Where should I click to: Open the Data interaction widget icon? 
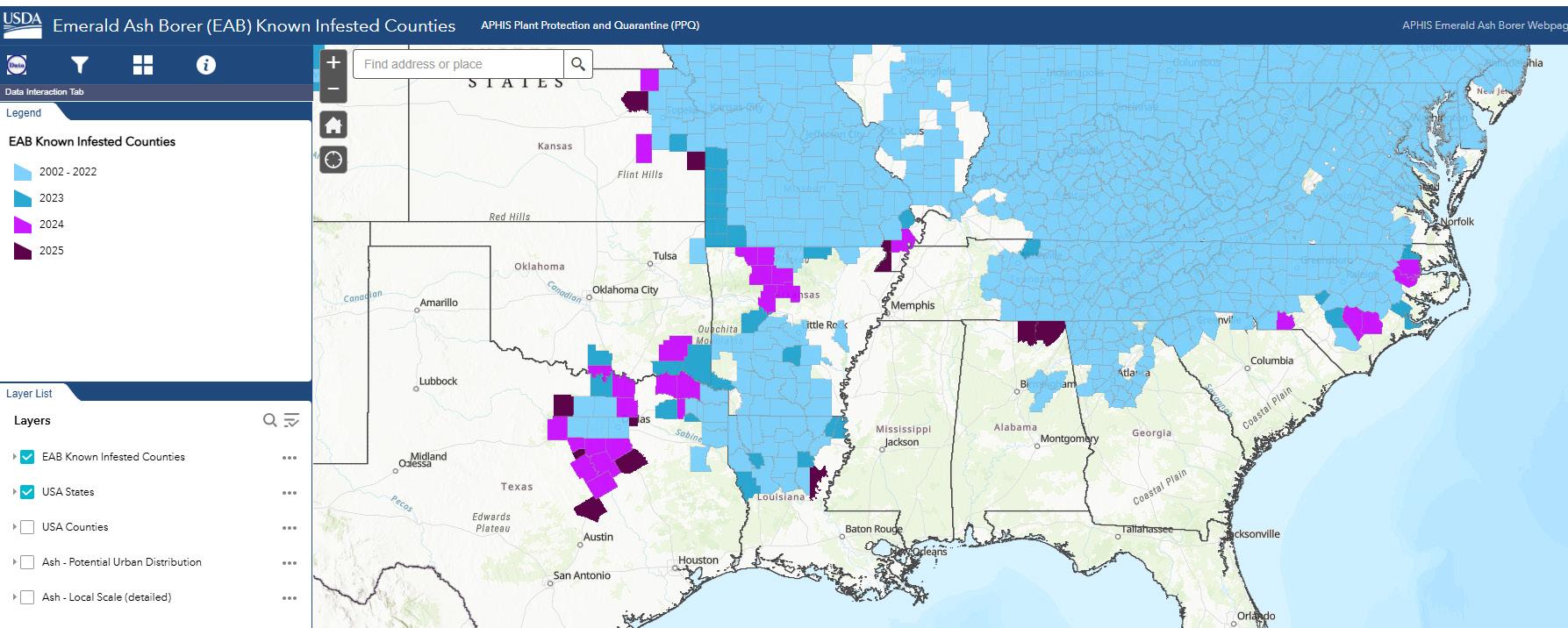[x=17, y=65]
